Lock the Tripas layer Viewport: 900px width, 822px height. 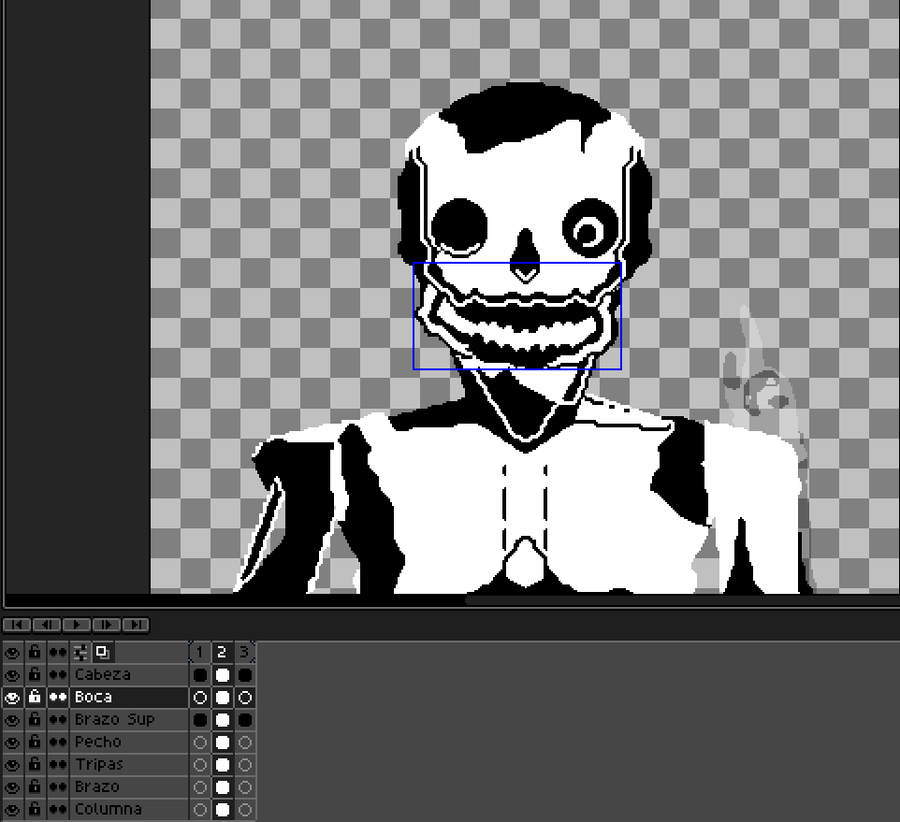point(34,764)
